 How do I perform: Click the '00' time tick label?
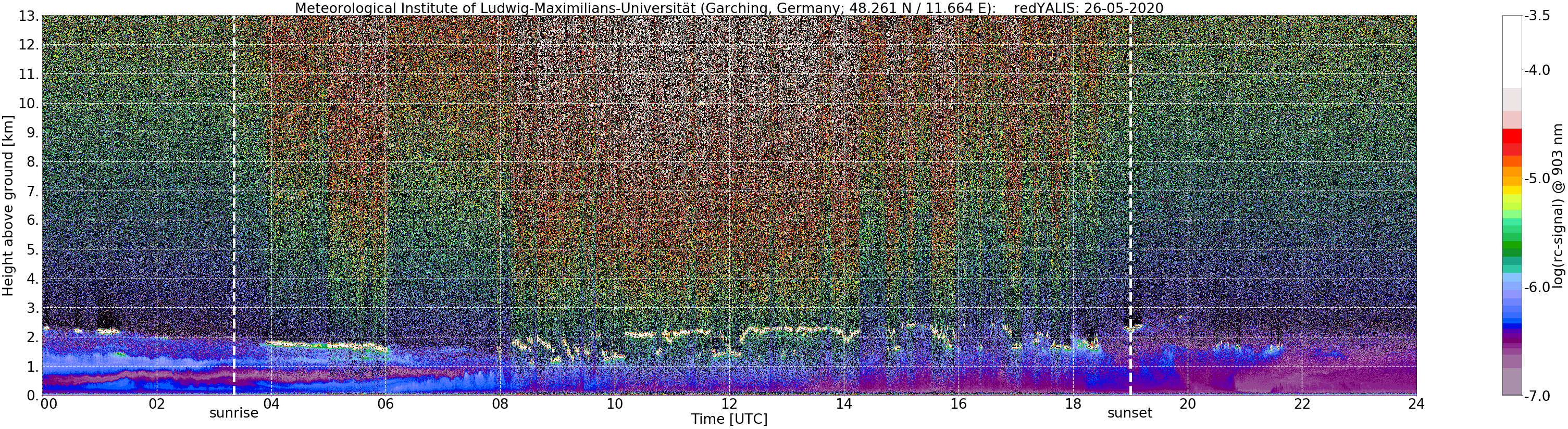[48, 404]
